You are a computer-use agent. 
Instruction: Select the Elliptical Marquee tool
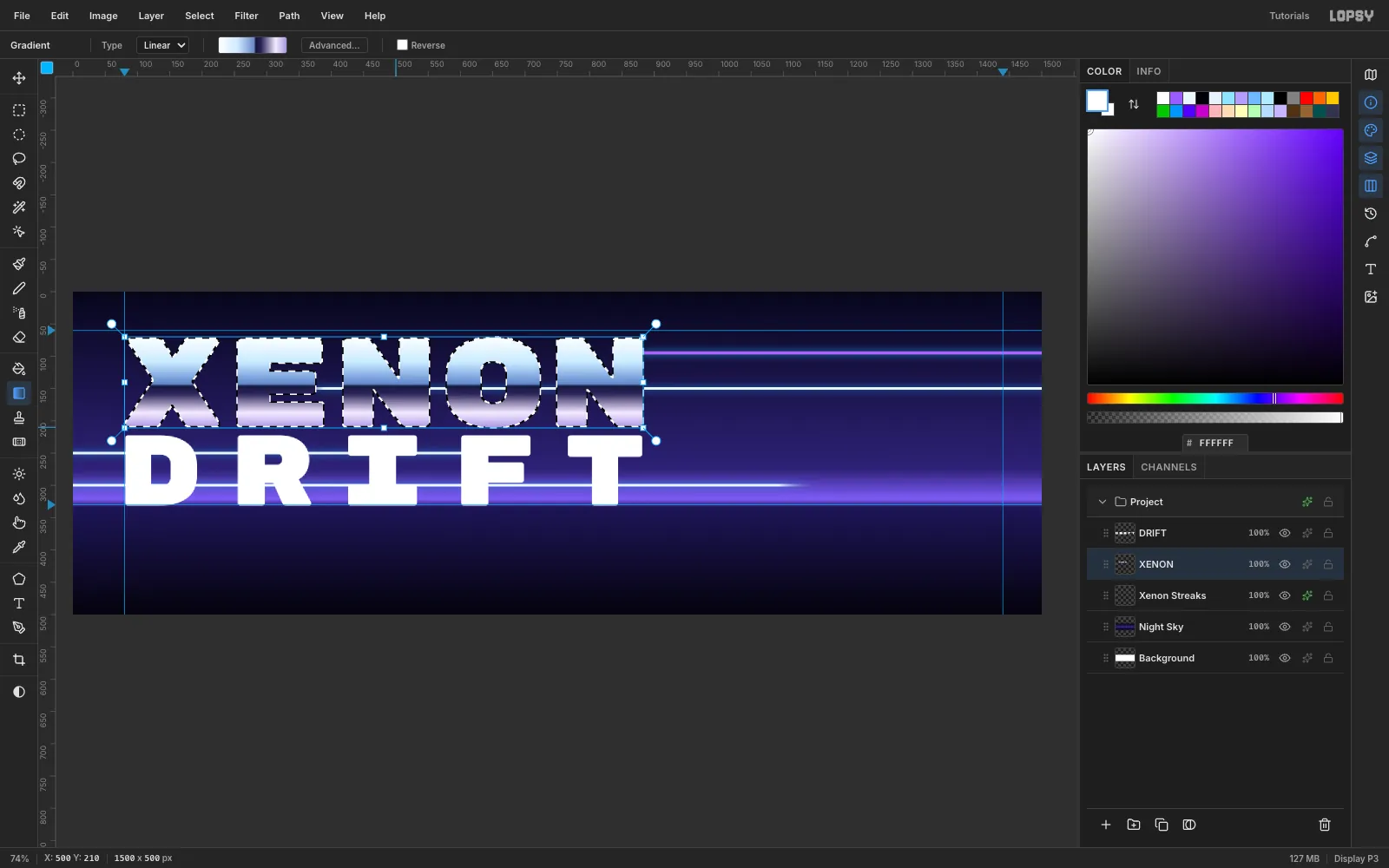19,135
